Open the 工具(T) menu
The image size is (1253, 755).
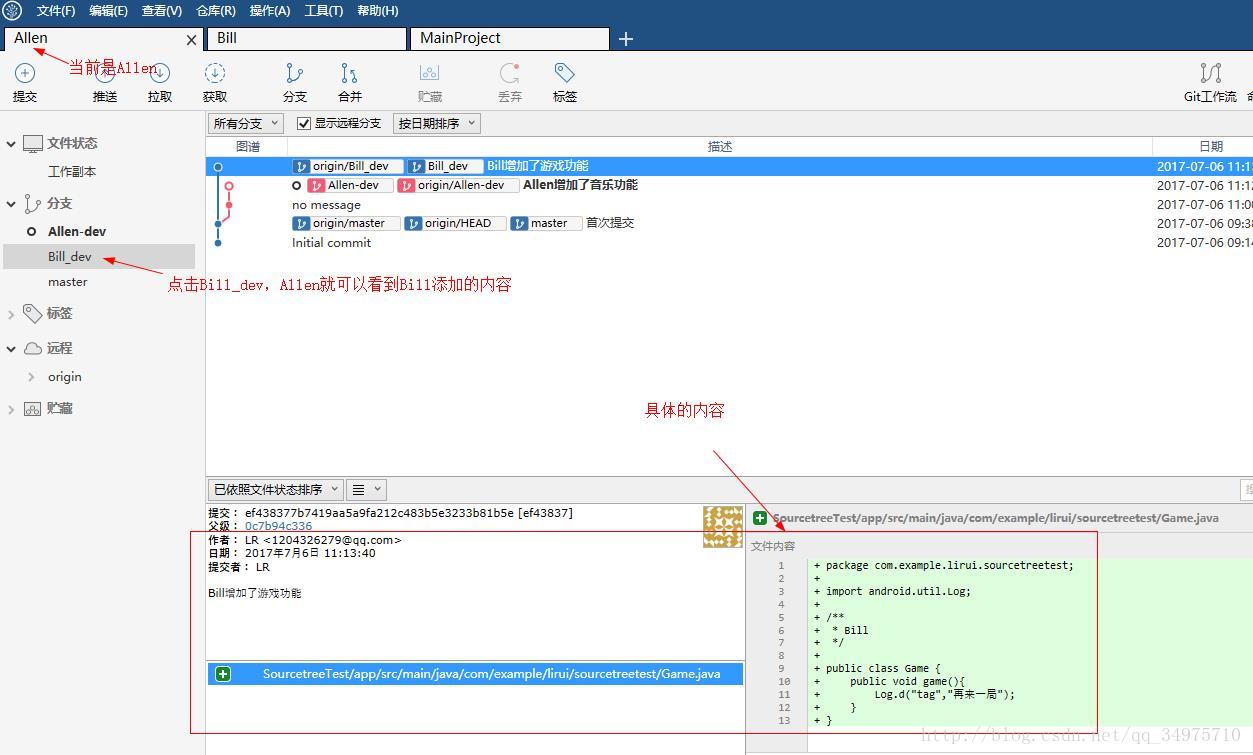323,11
